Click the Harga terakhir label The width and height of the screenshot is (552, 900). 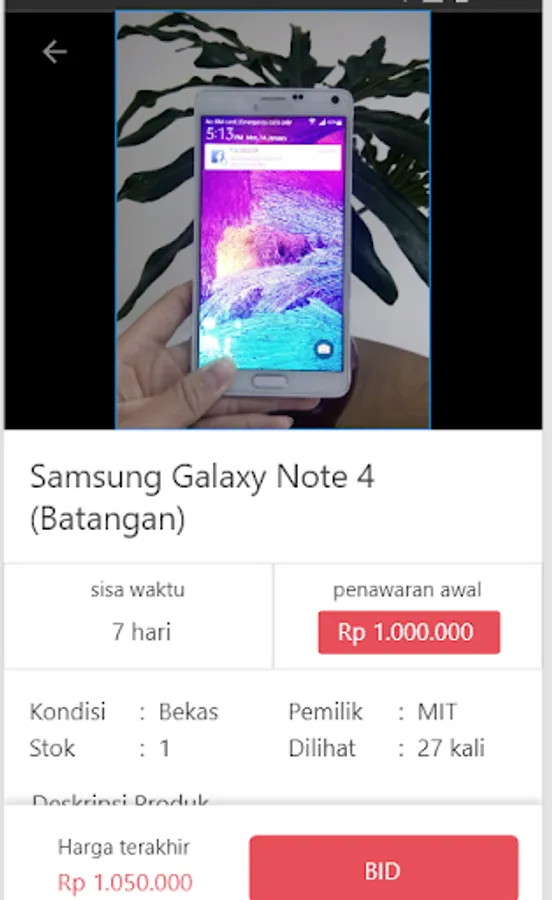coord(123,847)
